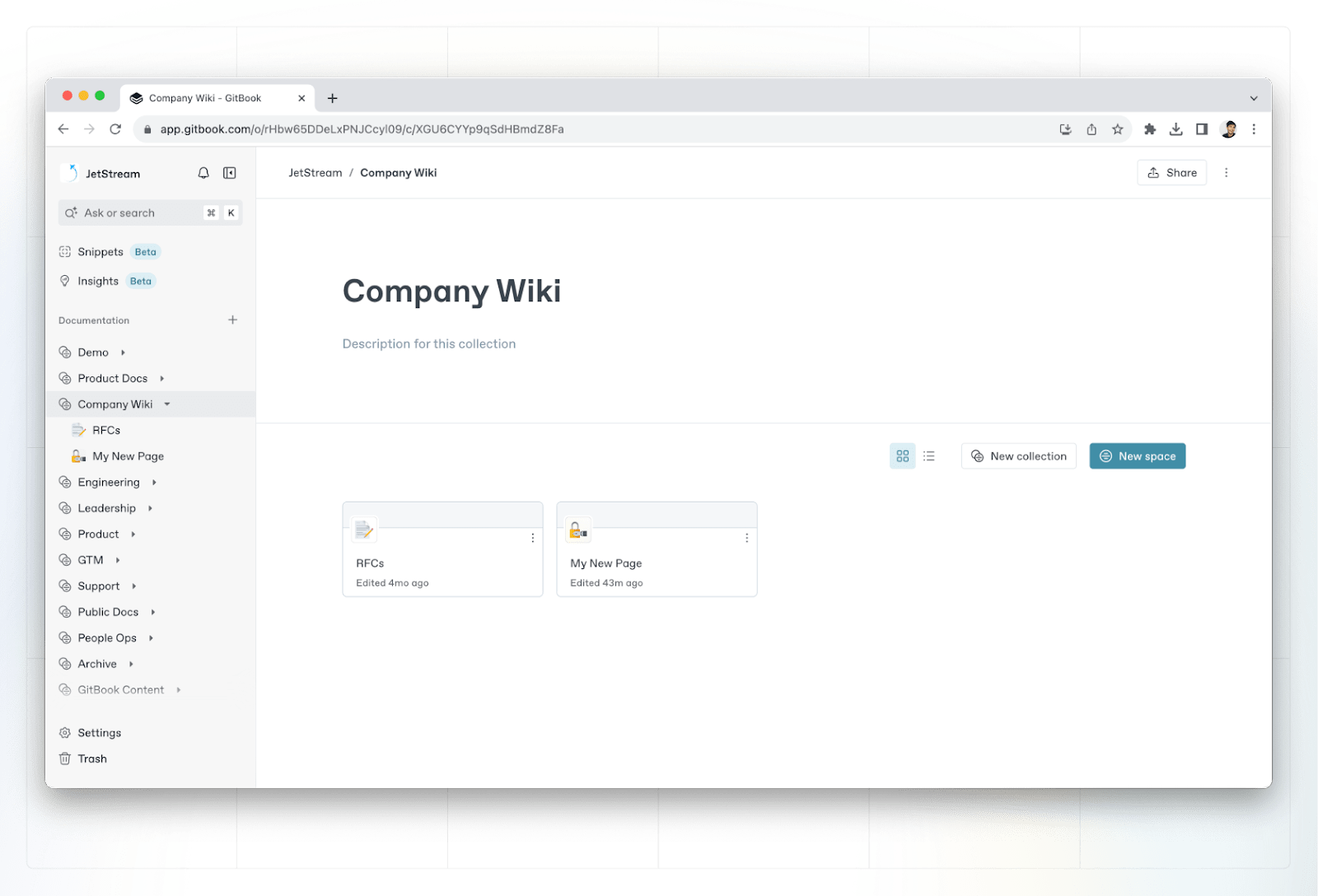Switch to grid view layout

(903, 456)
